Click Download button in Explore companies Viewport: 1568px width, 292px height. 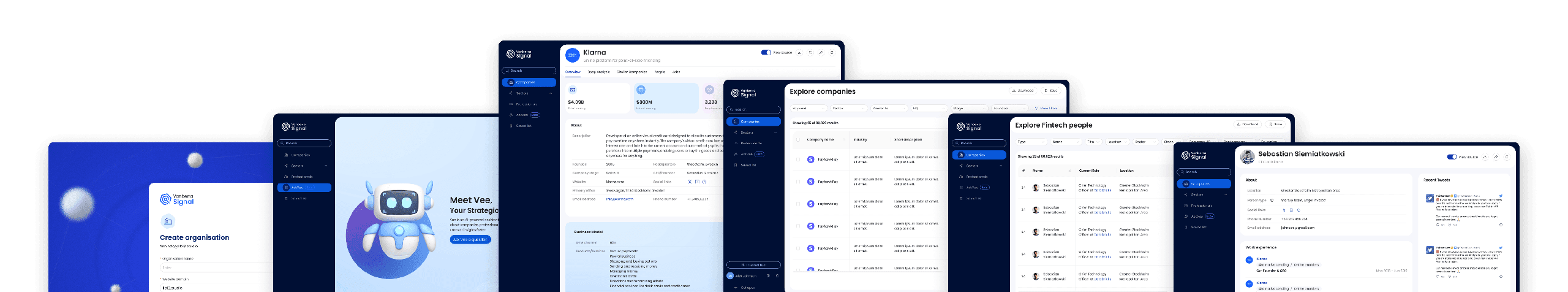click(x=1022, y=91)
